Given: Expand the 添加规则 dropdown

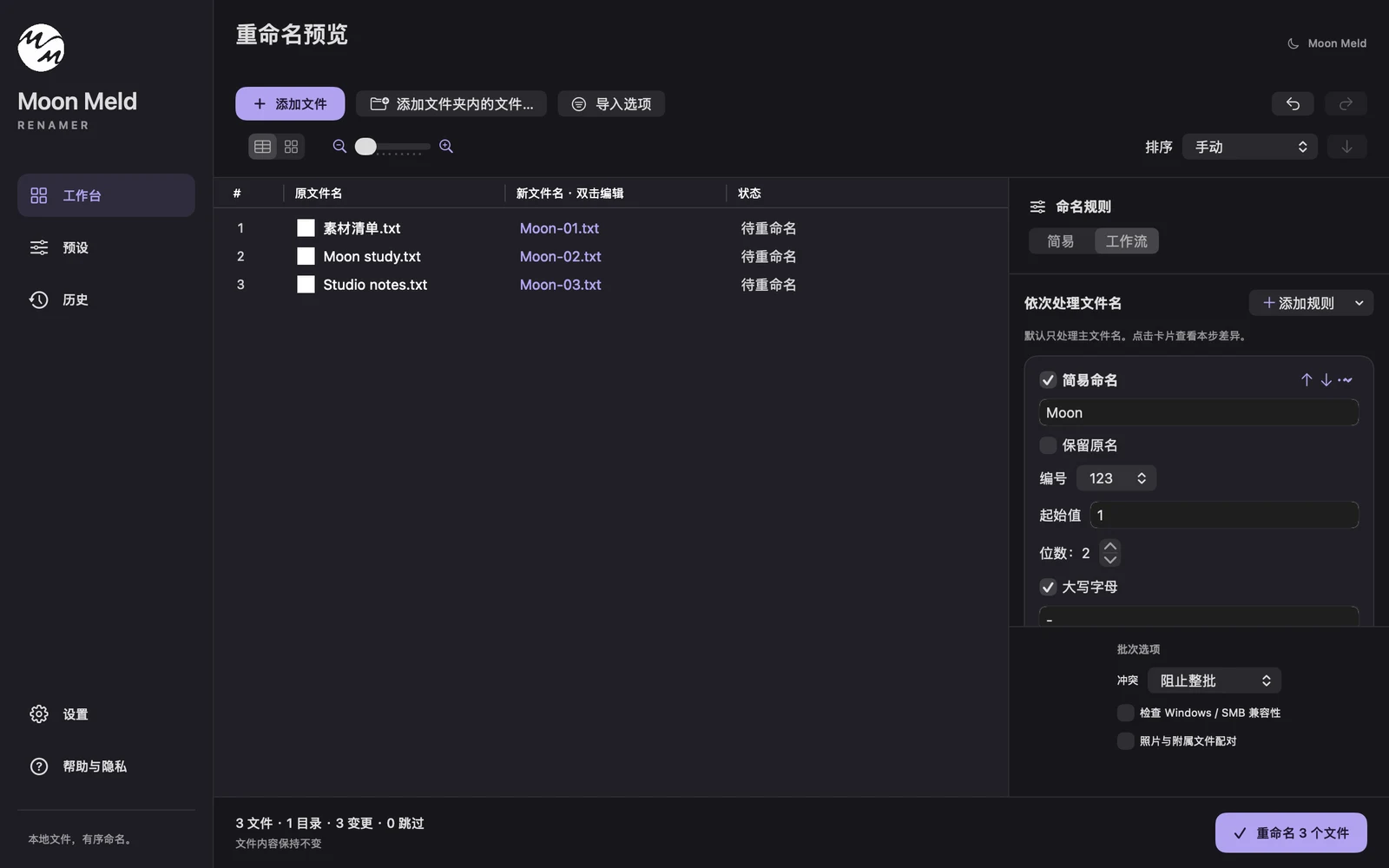Looking at the screenshot, I should coord(1311,303).
